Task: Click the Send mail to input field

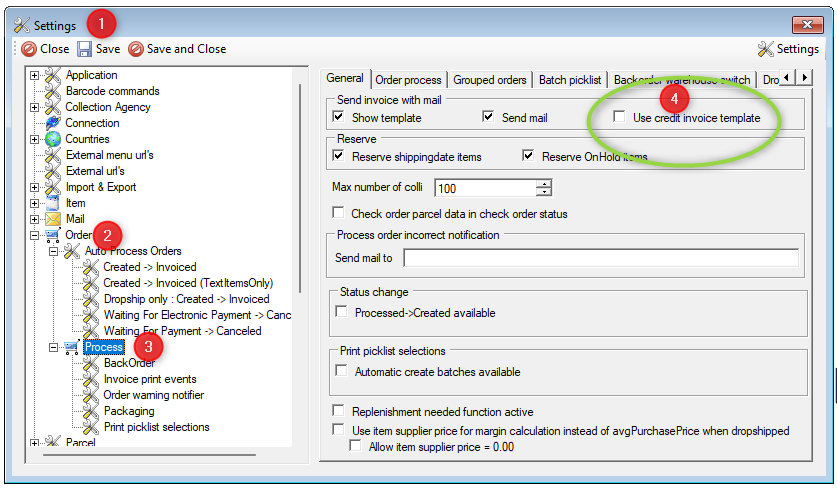Action: [x=601, y=258]
